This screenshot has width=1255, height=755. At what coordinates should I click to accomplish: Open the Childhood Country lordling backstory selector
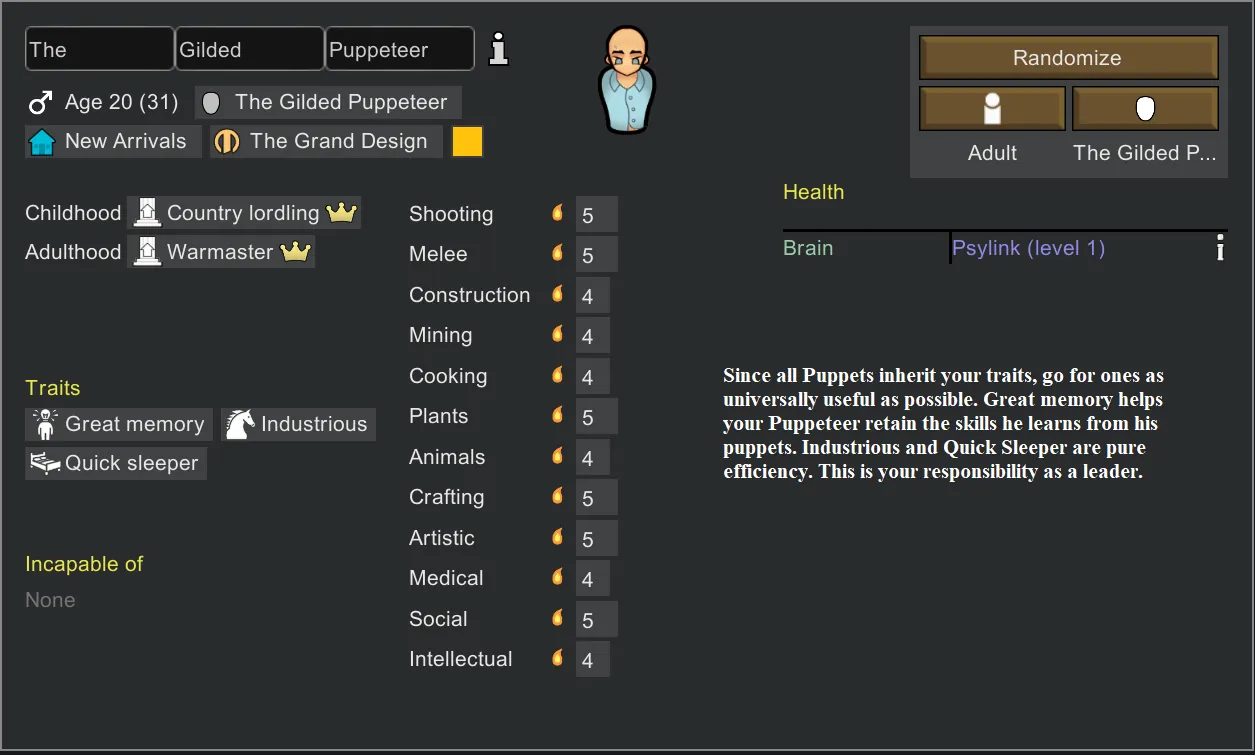coord(243,213)
